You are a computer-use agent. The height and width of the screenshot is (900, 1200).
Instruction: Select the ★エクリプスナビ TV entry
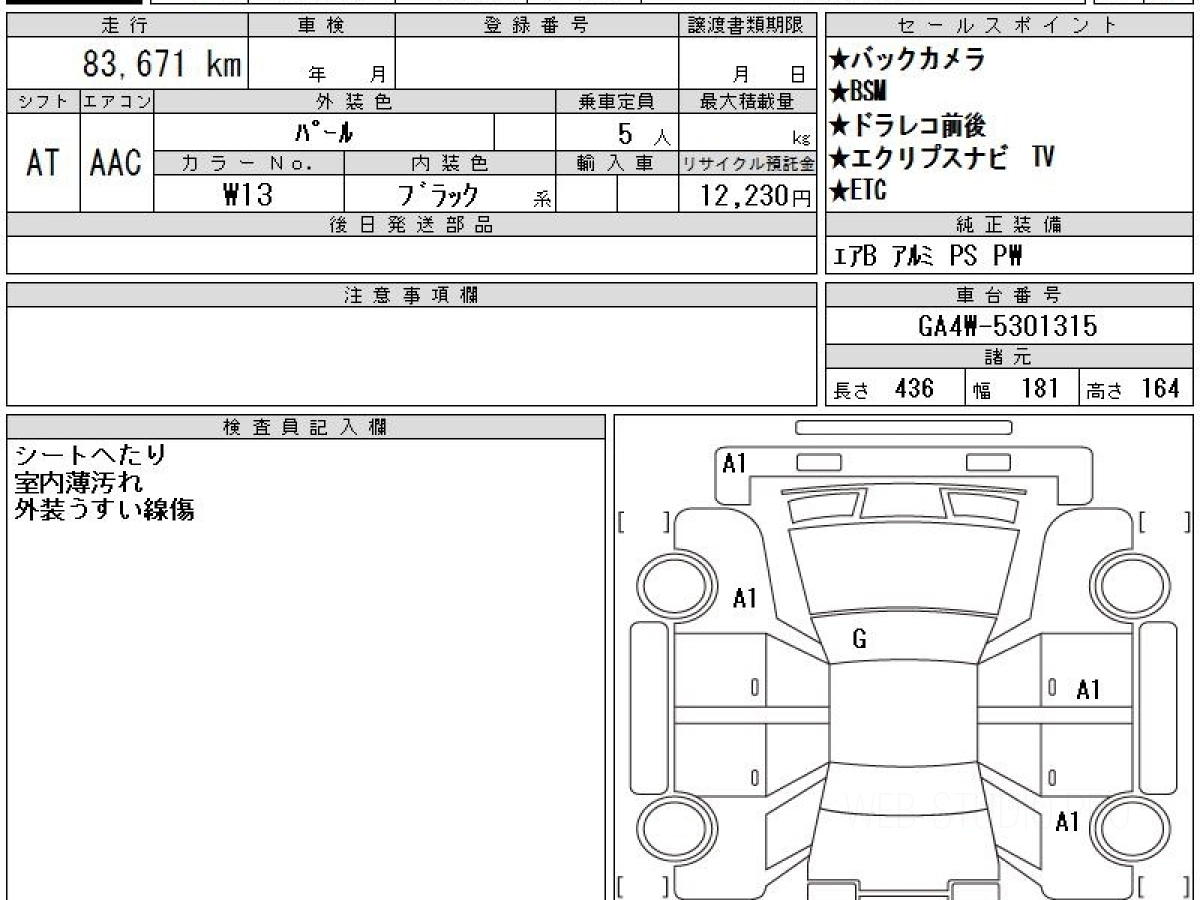pyautogui.click(x=943, y=157)
